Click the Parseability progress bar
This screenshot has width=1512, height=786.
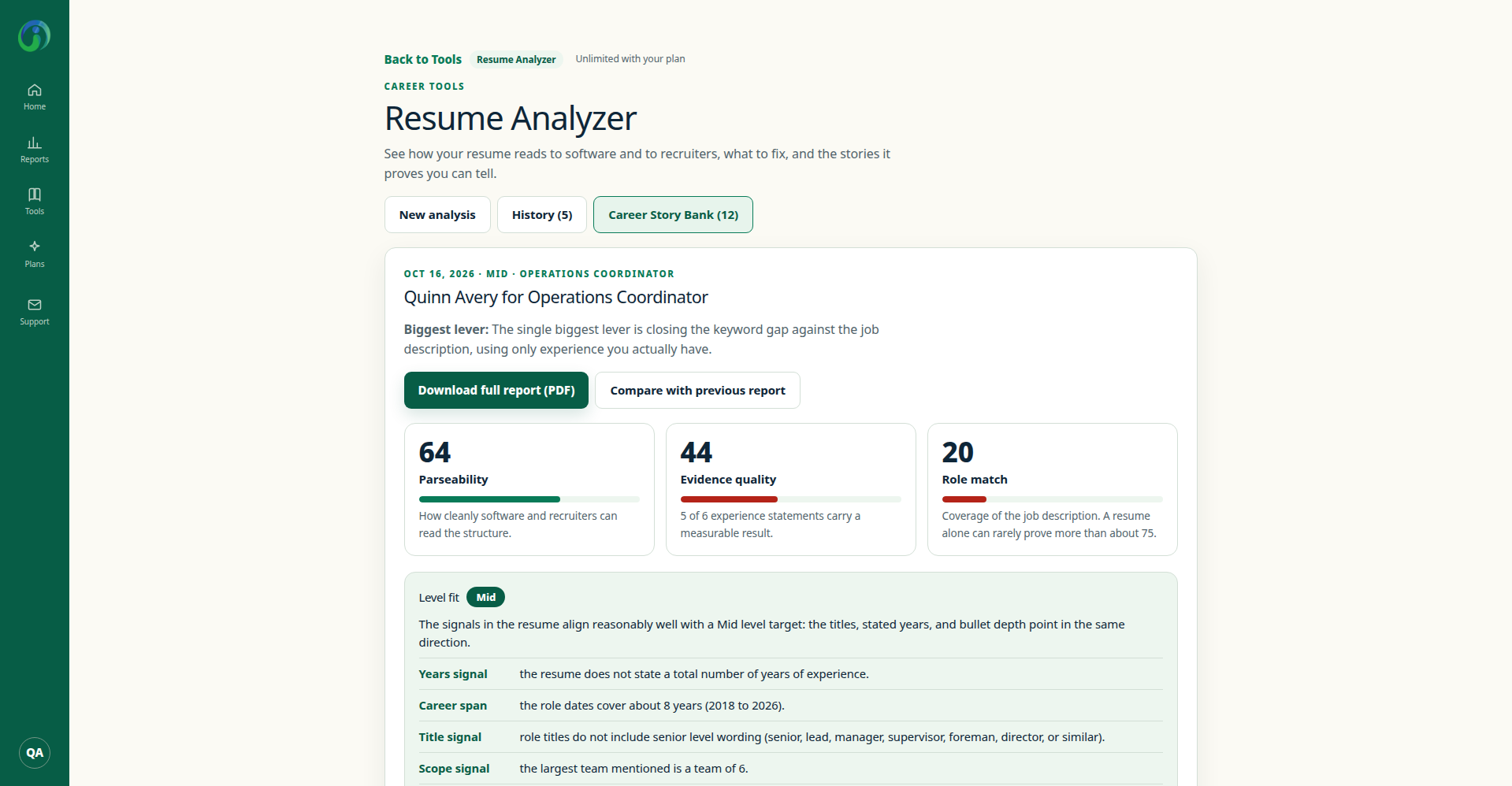point(529,499)
